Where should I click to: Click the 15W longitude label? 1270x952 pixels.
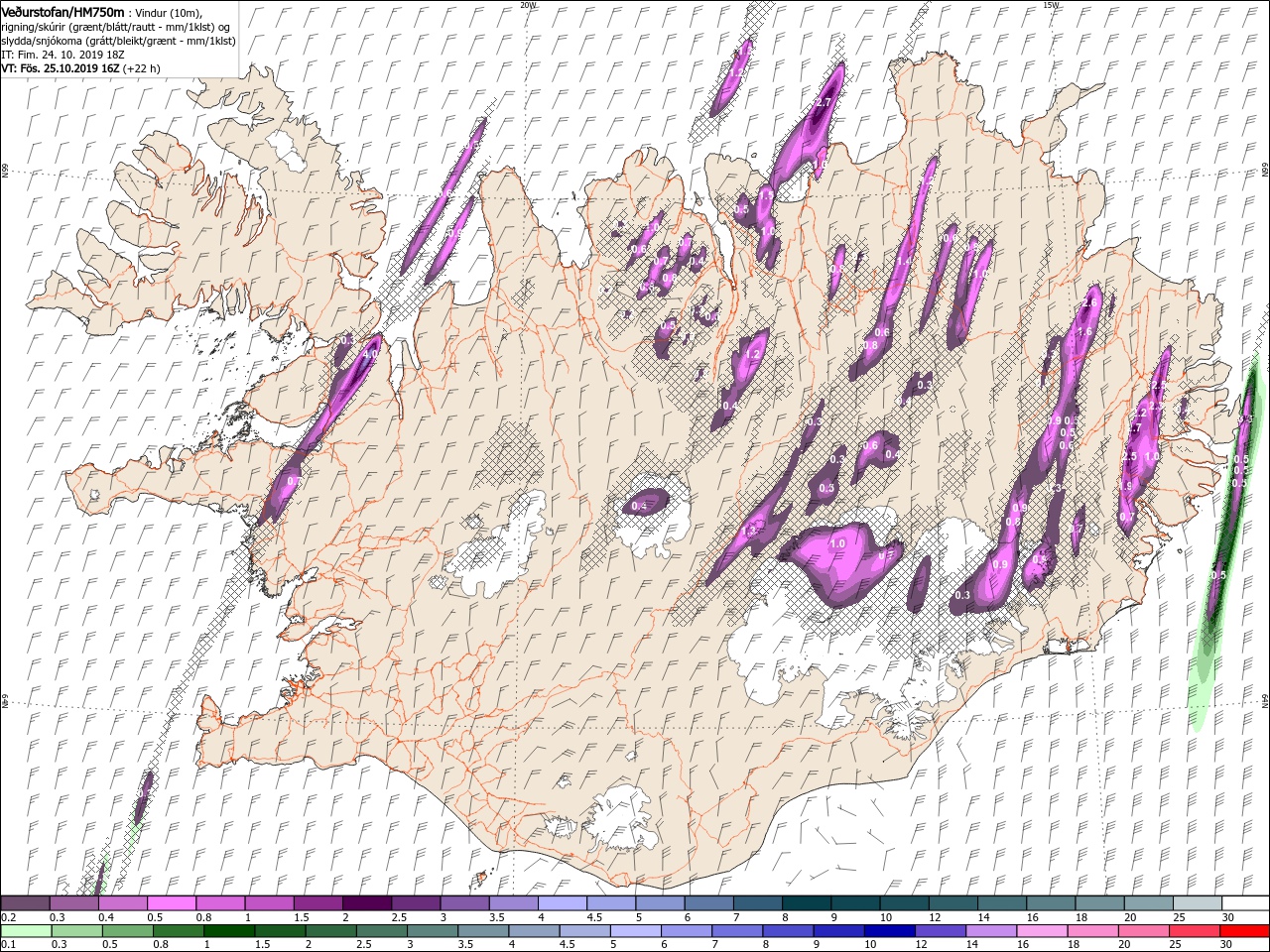tap(1051, 5)
